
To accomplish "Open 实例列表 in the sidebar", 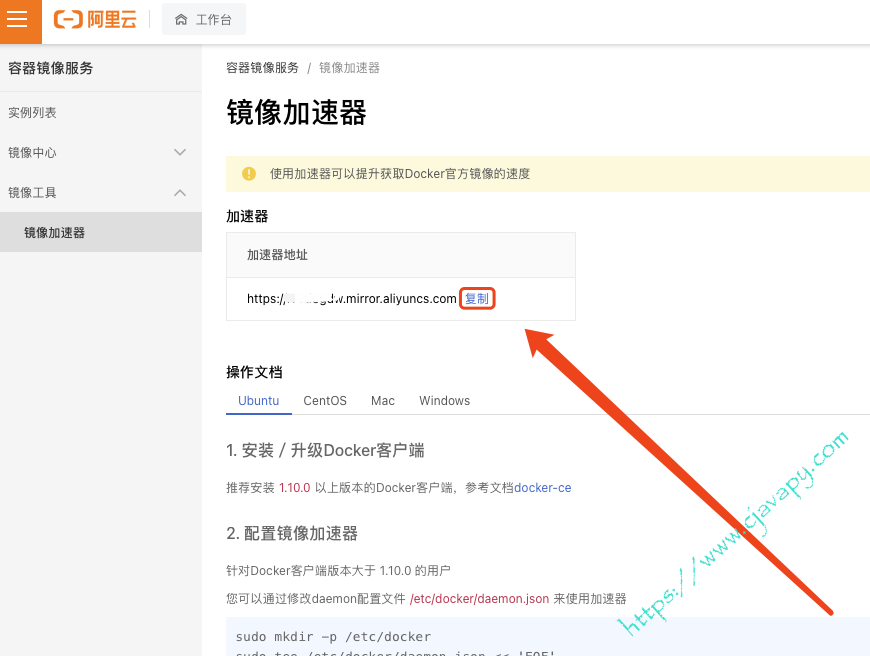I will pyautogui.click(x=32, y=113).
